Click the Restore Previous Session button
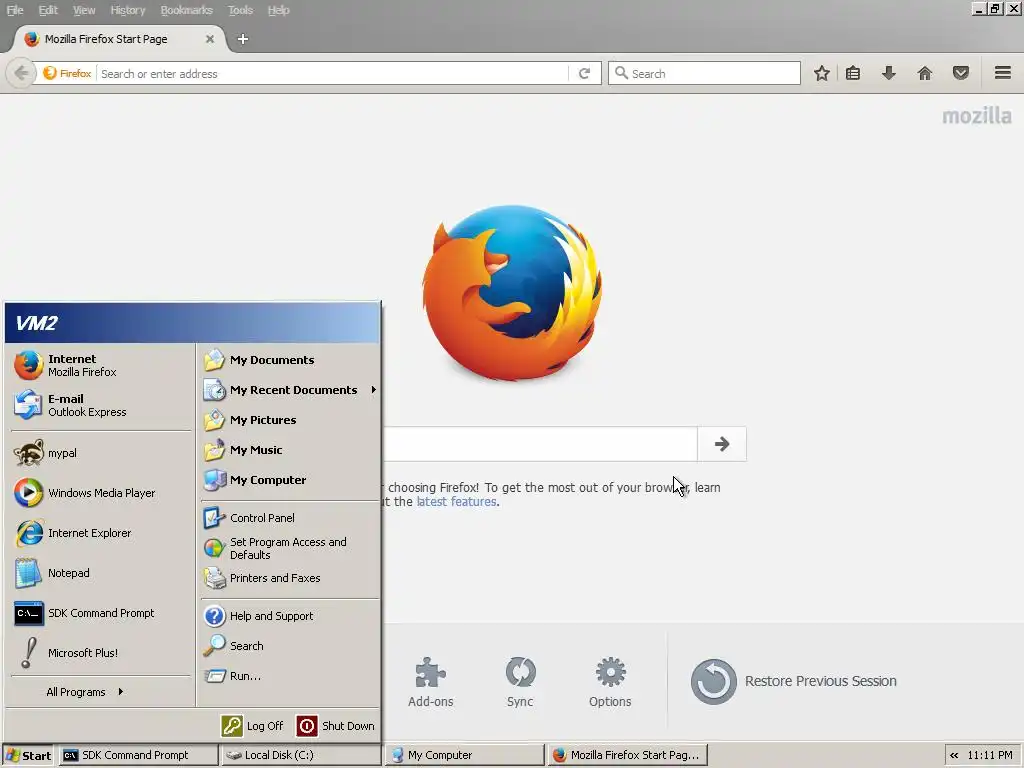1024x768 pixels. click(x=793, y=681)
